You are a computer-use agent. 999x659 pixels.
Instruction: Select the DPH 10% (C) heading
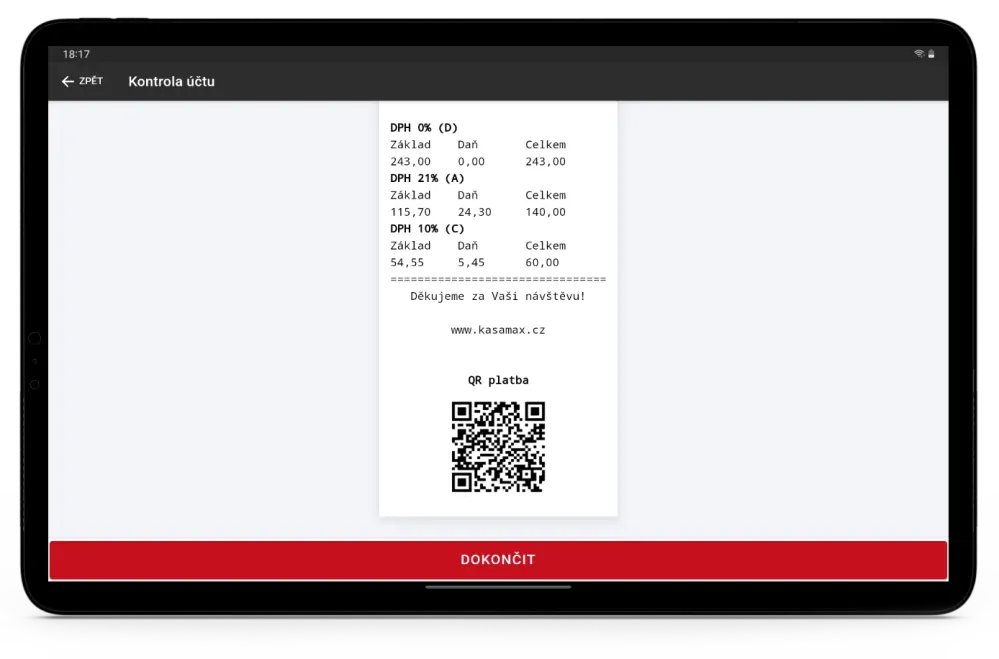pos(427,228)
